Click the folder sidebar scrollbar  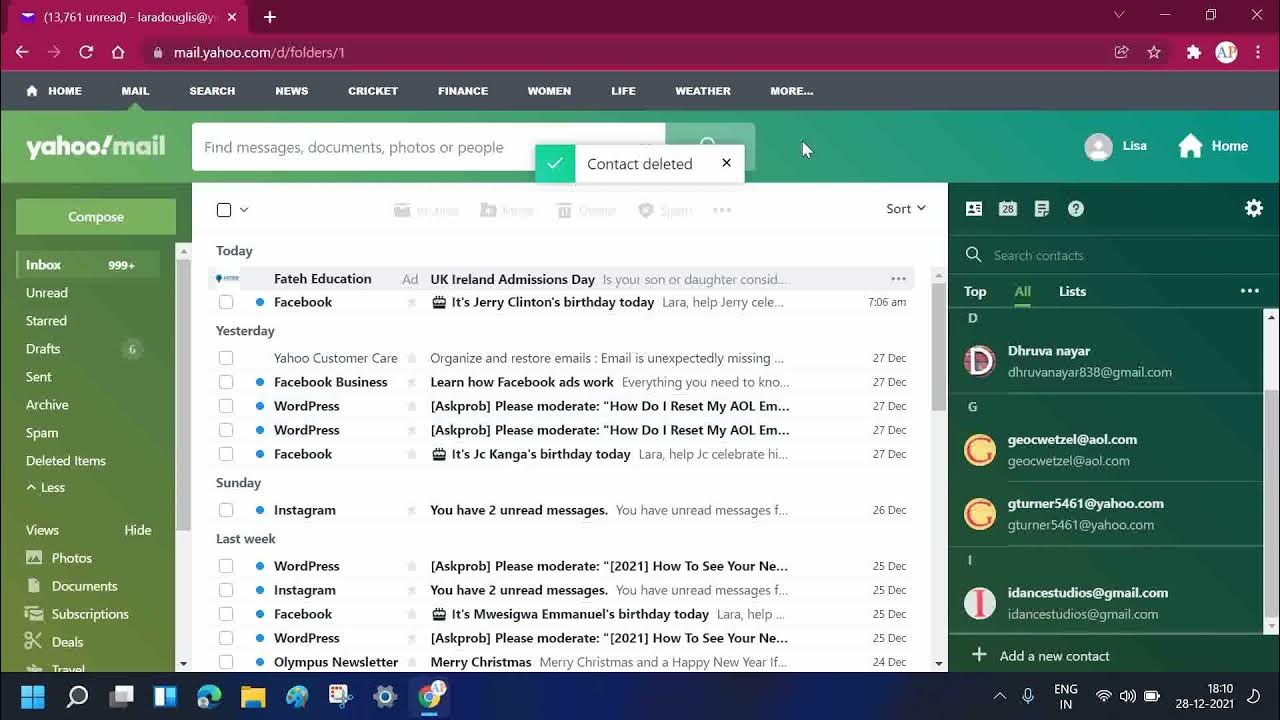[x=183, y=395]
